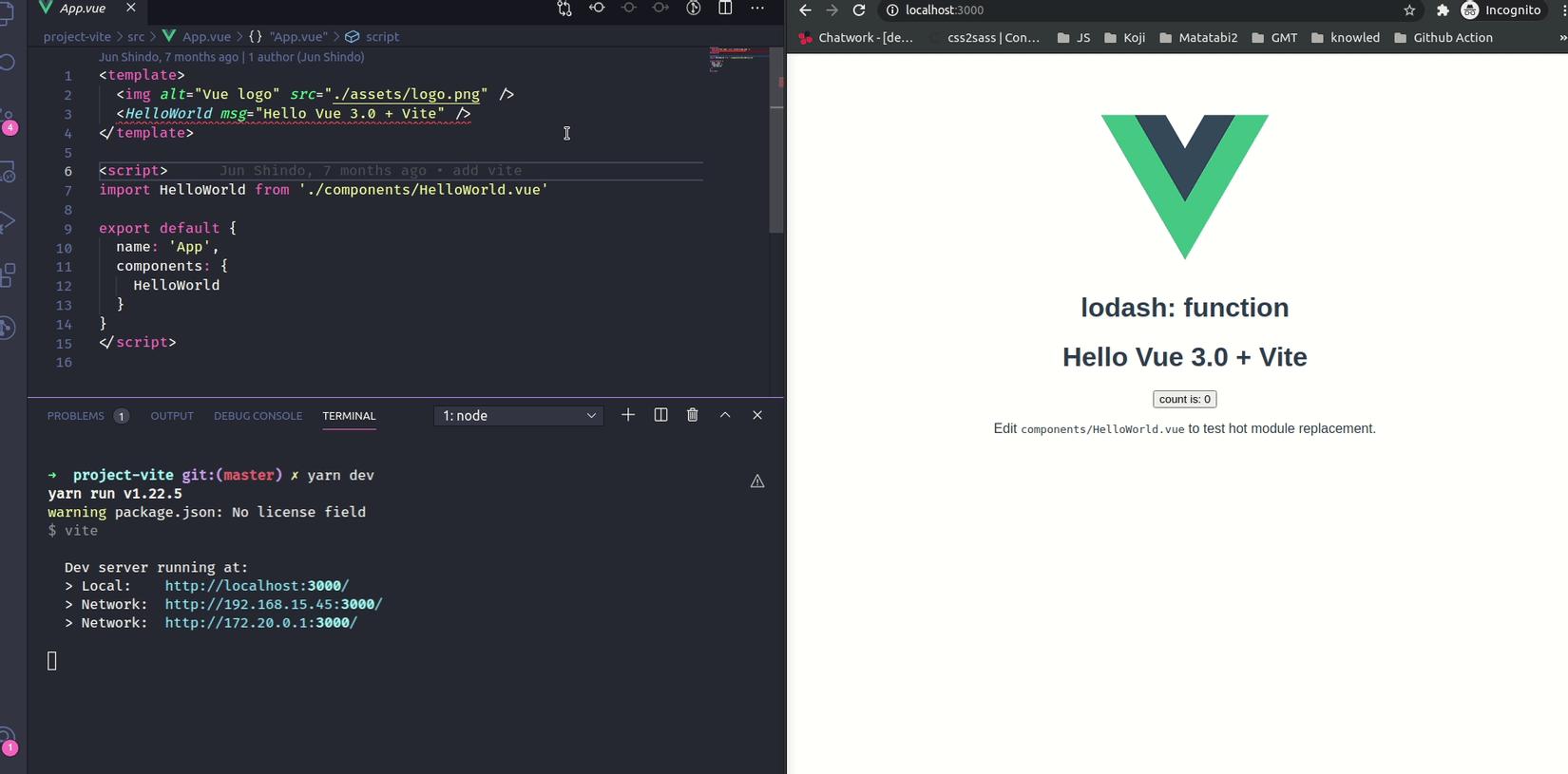Open changes compare icon in editor toolbar

point(564,9)
